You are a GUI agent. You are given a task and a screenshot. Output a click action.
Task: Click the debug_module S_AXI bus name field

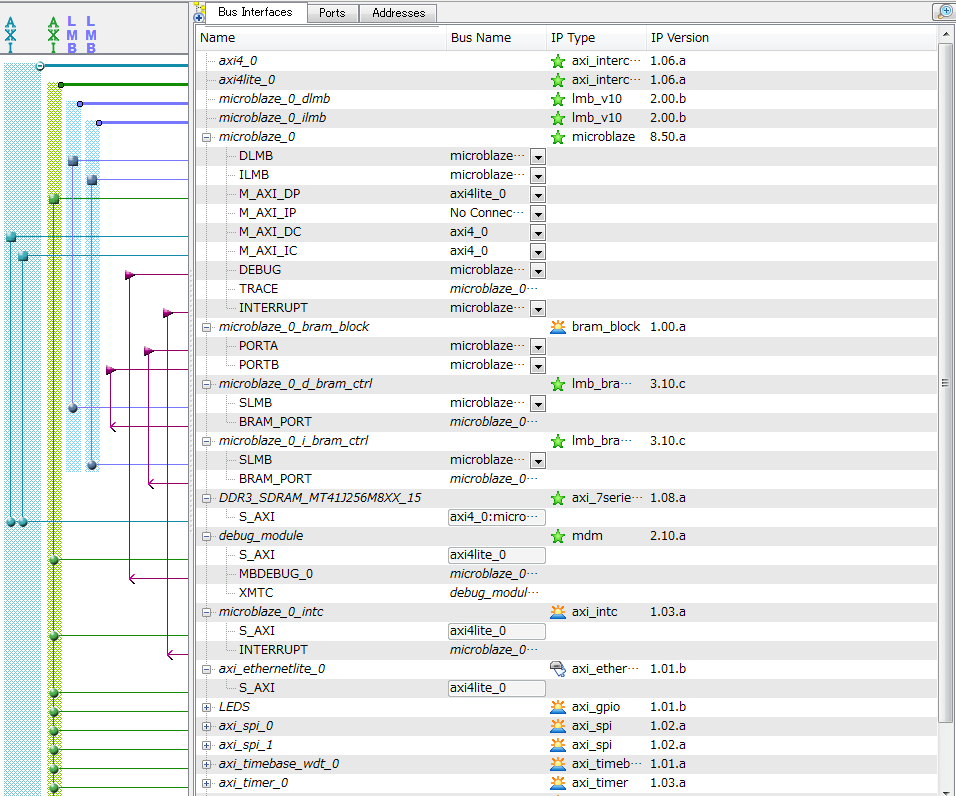(497, 555)
